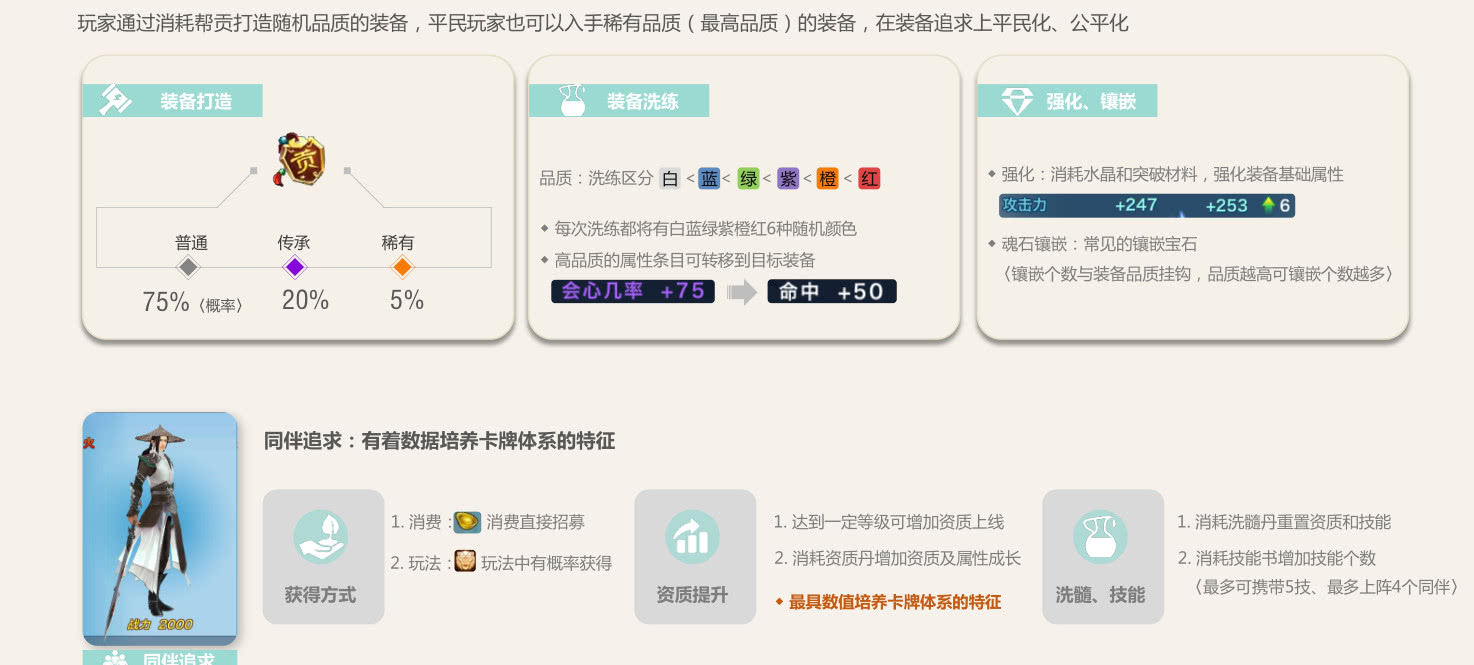
Task: Select the hammer icon on 装备打造 header
Action: click(113, 99)
